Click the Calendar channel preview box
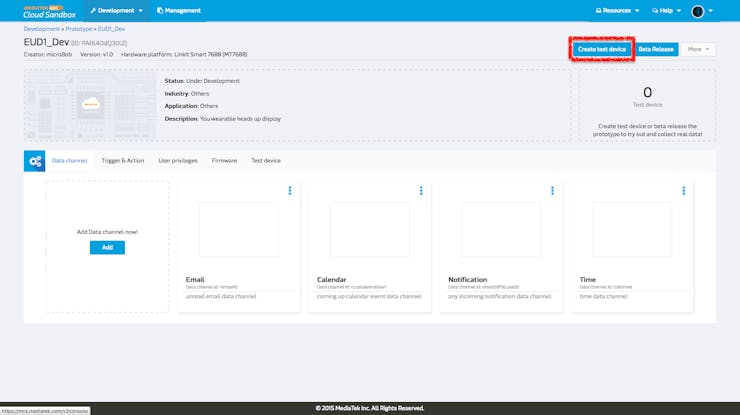 click(370, 229)
